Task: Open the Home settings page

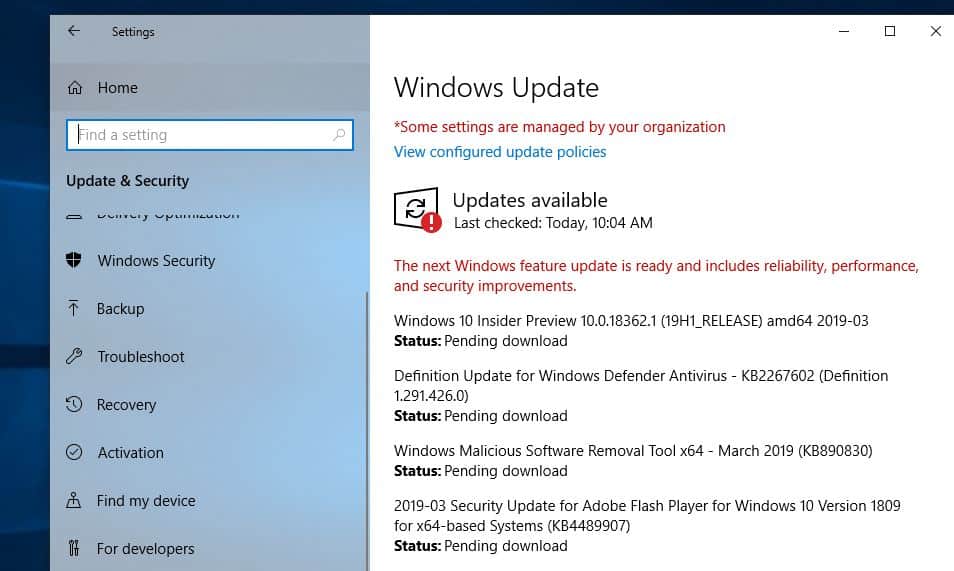Action: click(x=210, y=88)
